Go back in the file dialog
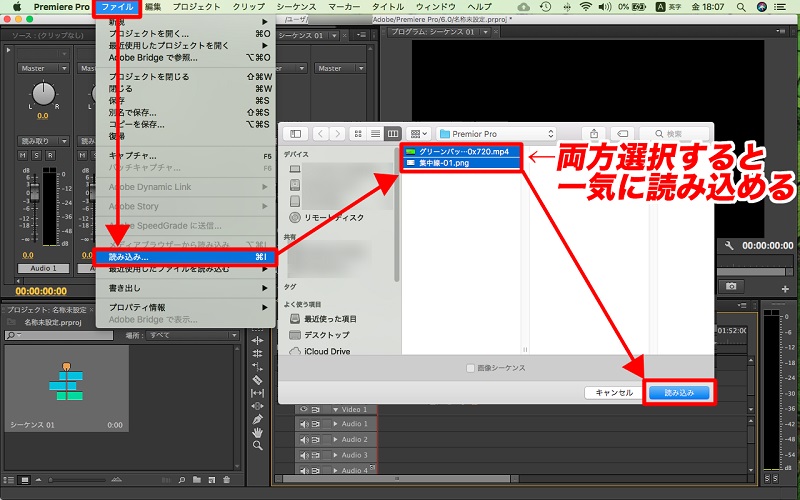Viewport: 800px width, 500px height. [320, 134]
